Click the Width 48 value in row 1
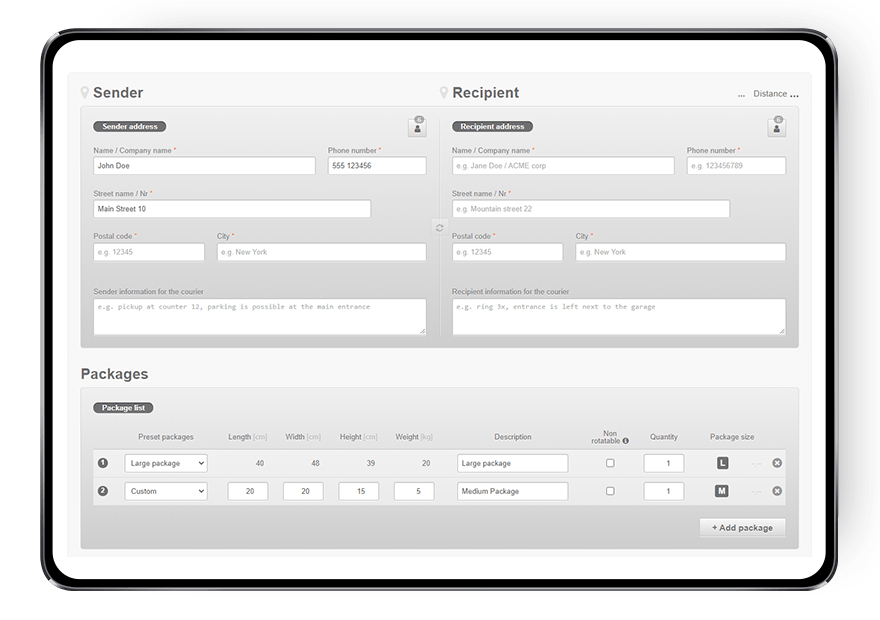This screenshot has height=620, width=880. click(315, 463)
